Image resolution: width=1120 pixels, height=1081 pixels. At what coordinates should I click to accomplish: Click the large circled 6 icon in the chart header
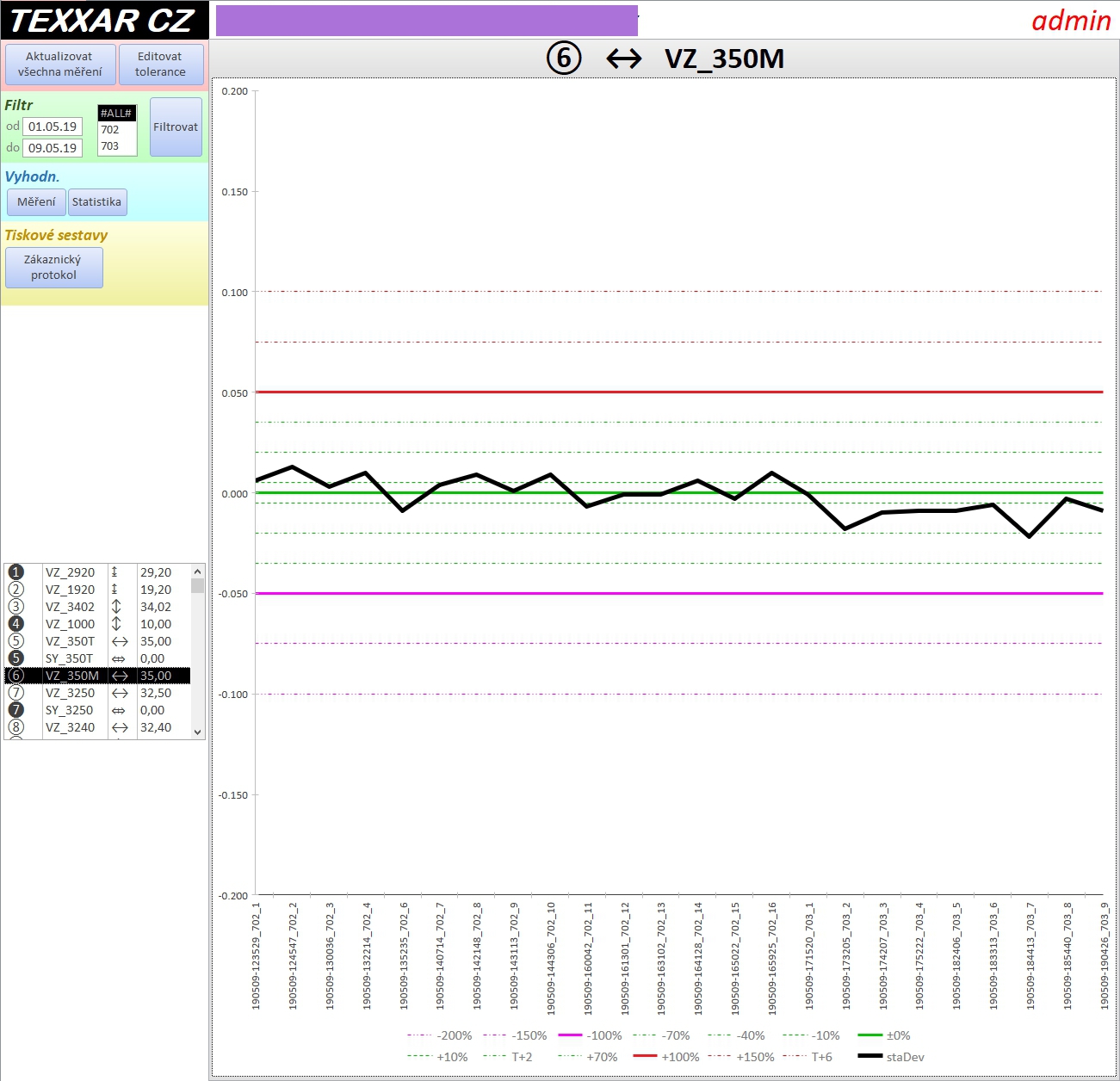tap(564, 59)
